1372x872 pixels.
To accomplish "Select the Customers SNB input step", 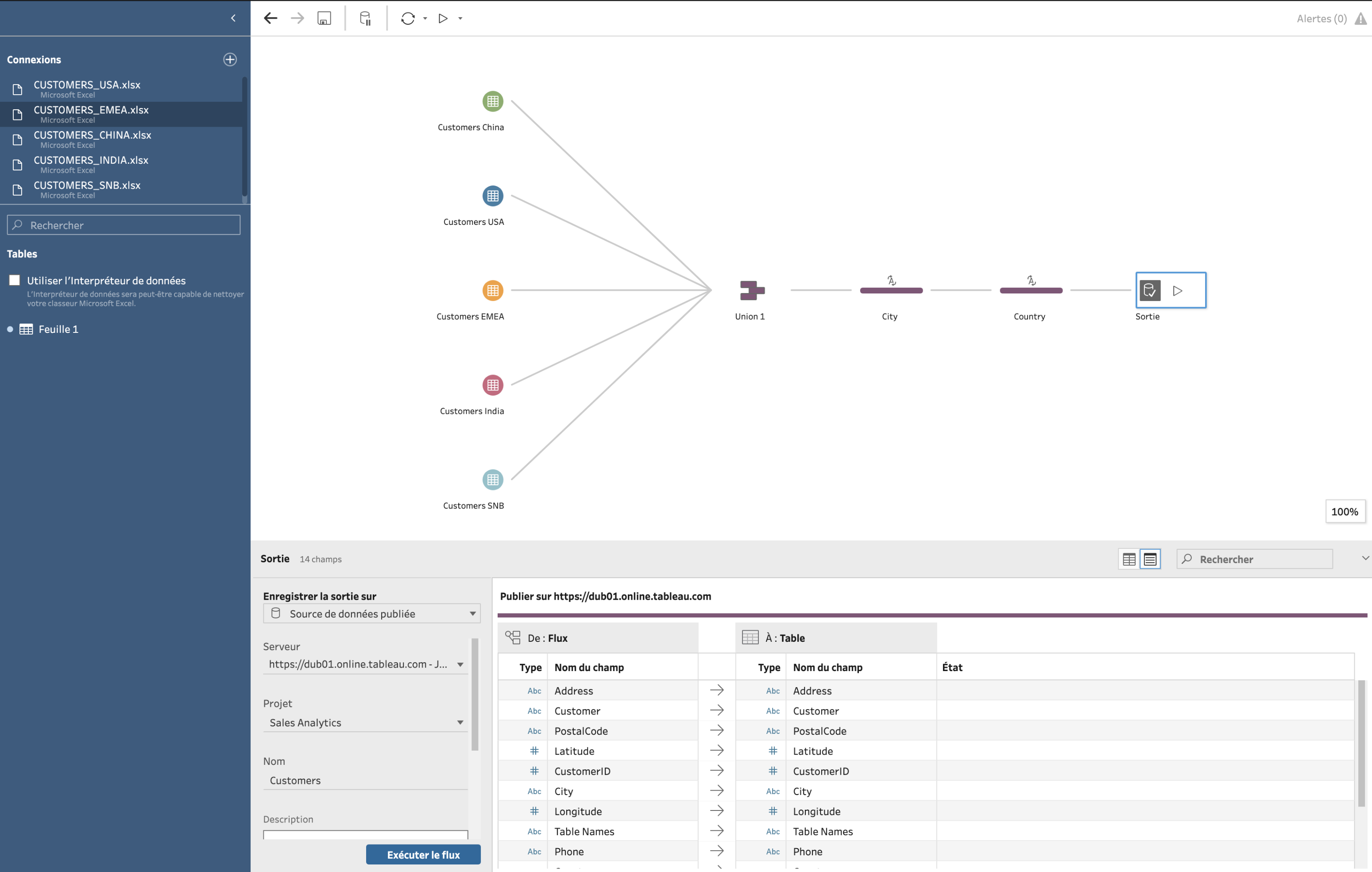I will pos(493,479).
